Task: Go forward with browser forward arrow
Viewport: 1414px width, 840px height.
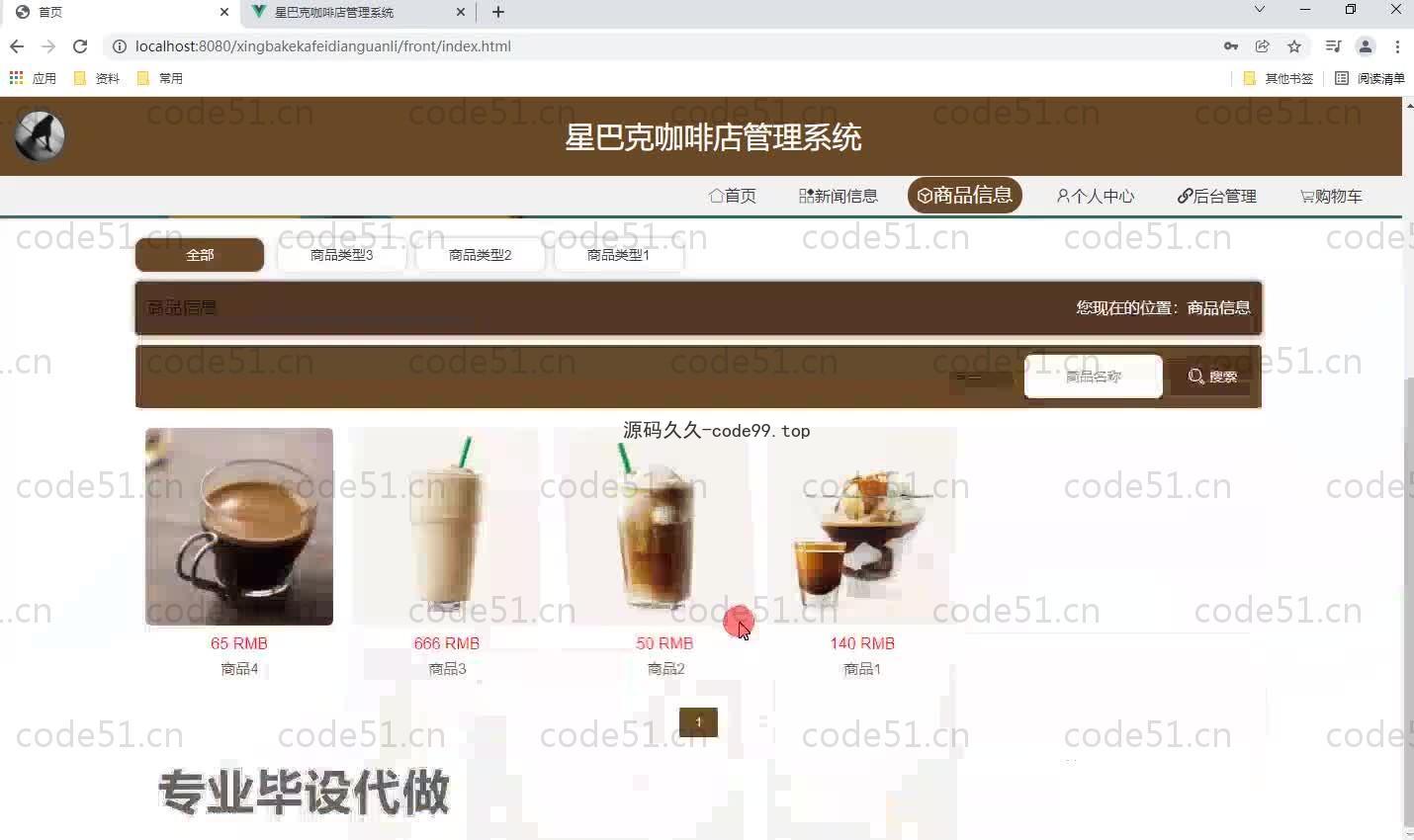Action: click(47, 46)
